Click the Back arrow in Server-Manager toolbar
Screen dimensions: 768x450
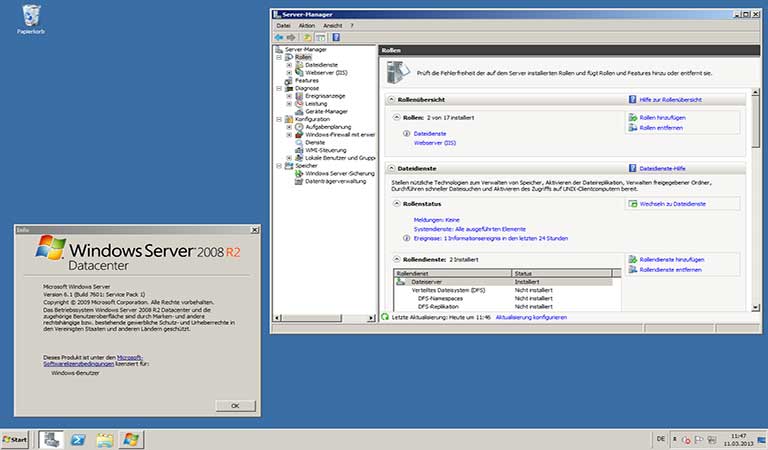(x=279, y=37)
